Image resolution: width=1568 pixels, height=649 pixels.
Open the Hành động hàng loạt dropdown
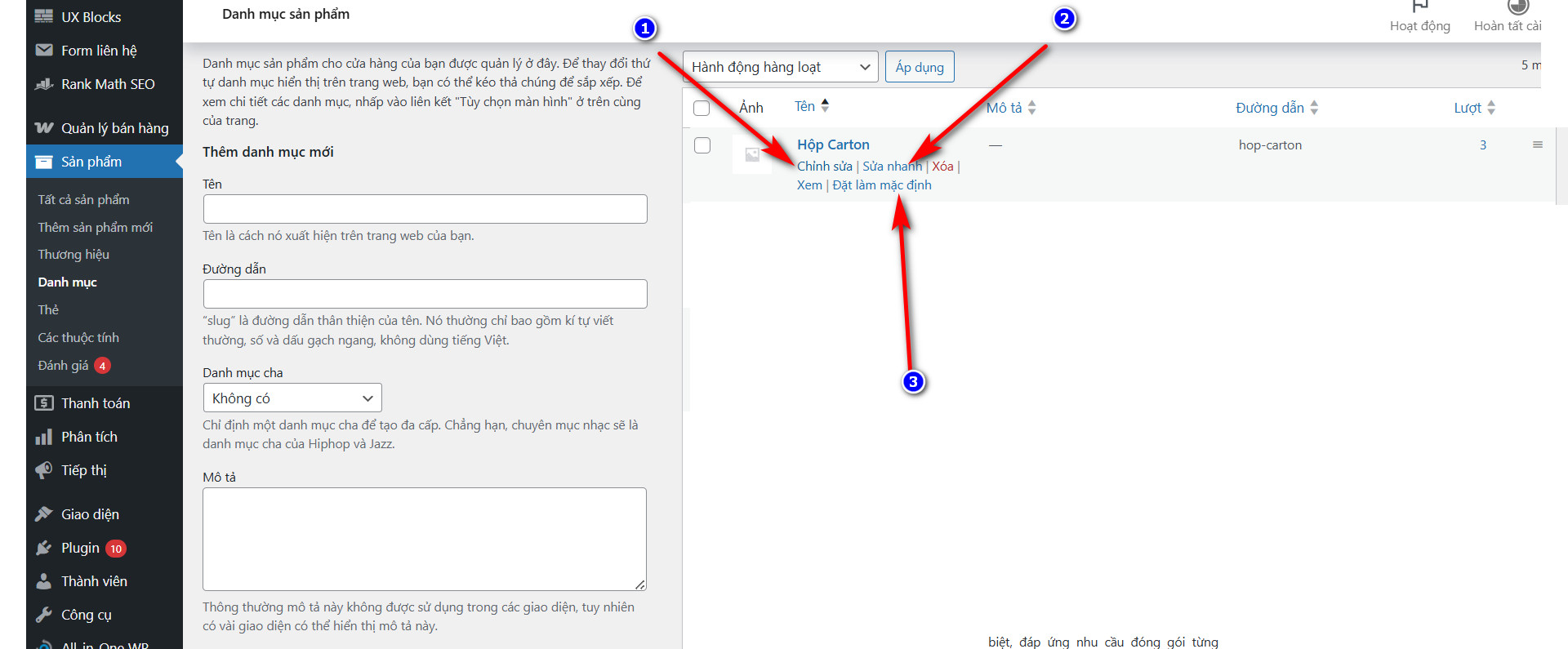coord(781,67)
